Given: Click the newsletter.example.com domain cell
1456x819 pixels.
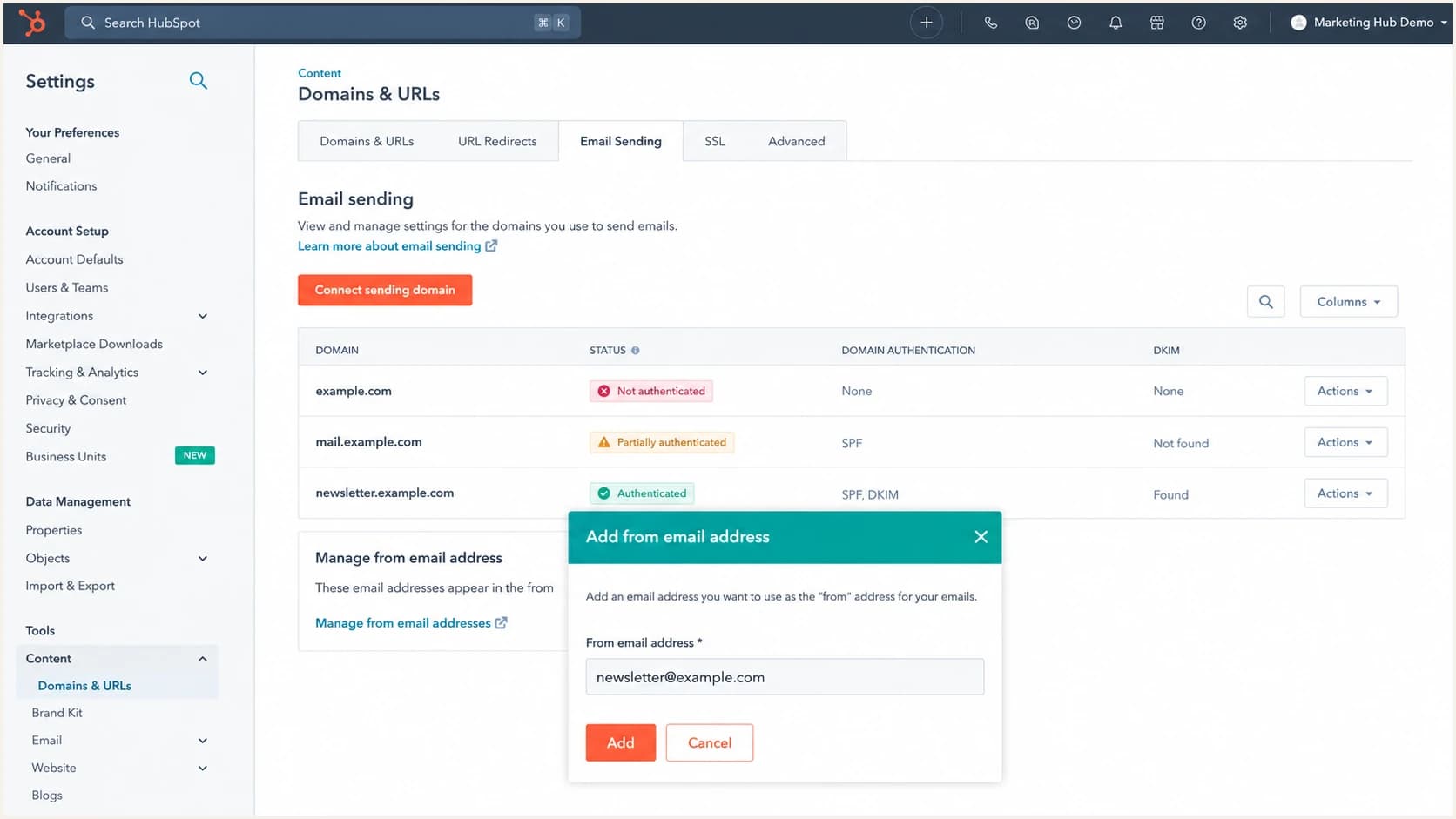Looking at the screenshot, I should (385, 493).
